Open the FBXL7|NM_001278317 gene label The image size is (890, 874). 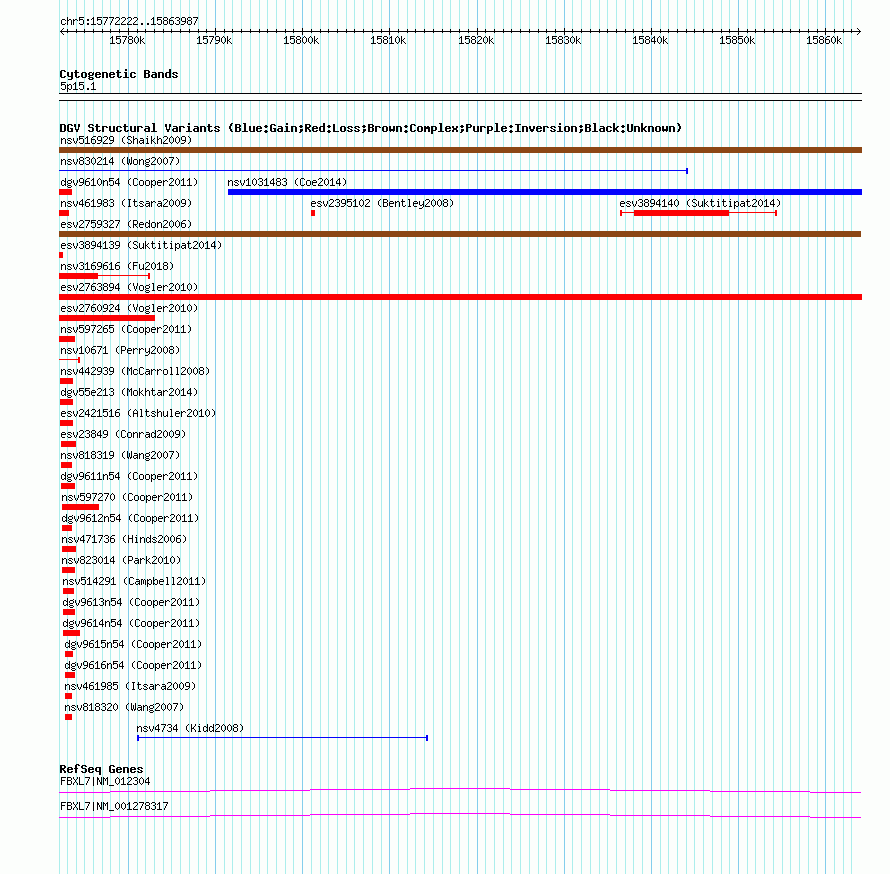pyautogui.click(x=114, y=806)
